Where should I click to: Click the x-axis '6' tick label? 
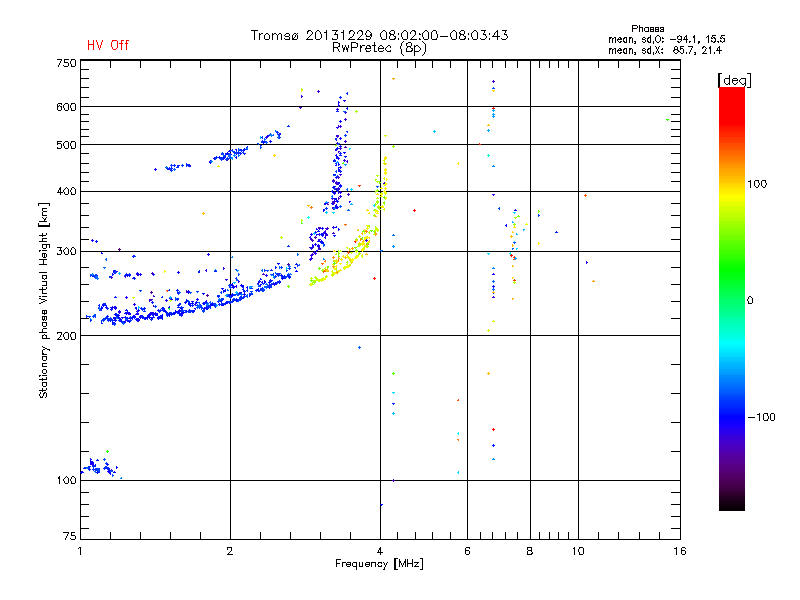click(x=467, y=551)
